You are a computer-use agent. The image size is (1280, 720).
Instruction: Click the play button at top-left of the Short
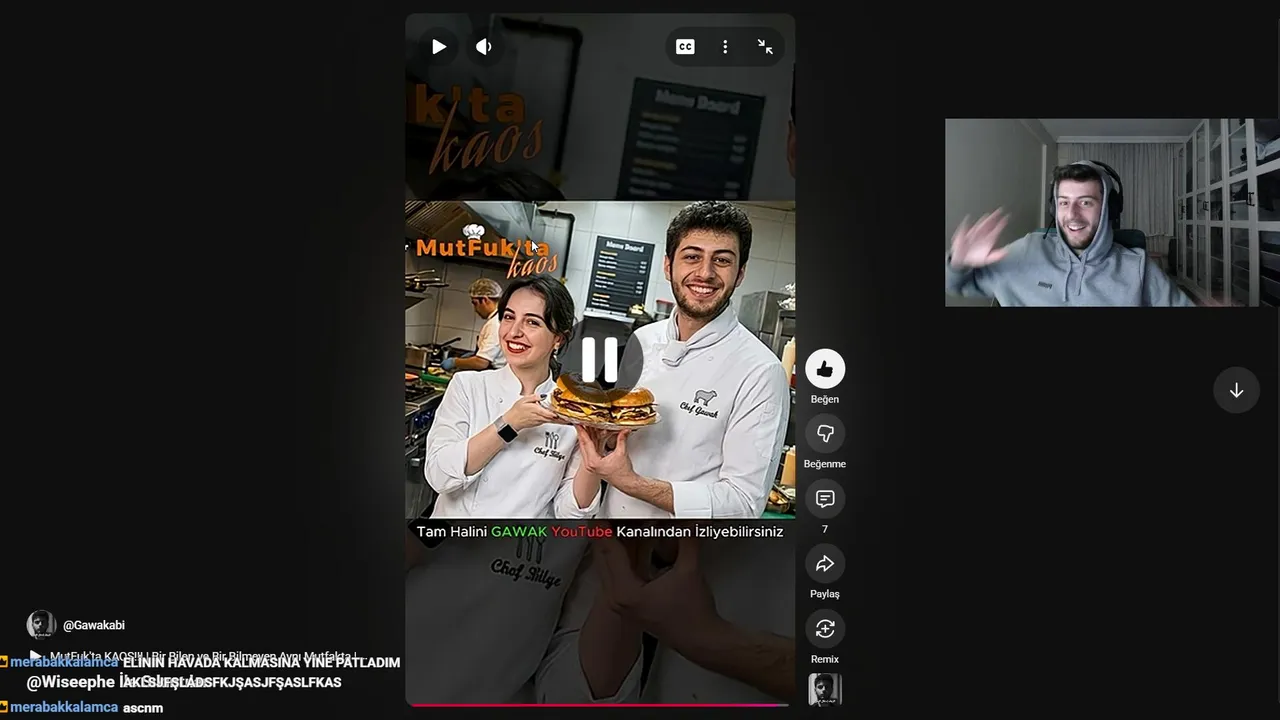tap(438, 47)
